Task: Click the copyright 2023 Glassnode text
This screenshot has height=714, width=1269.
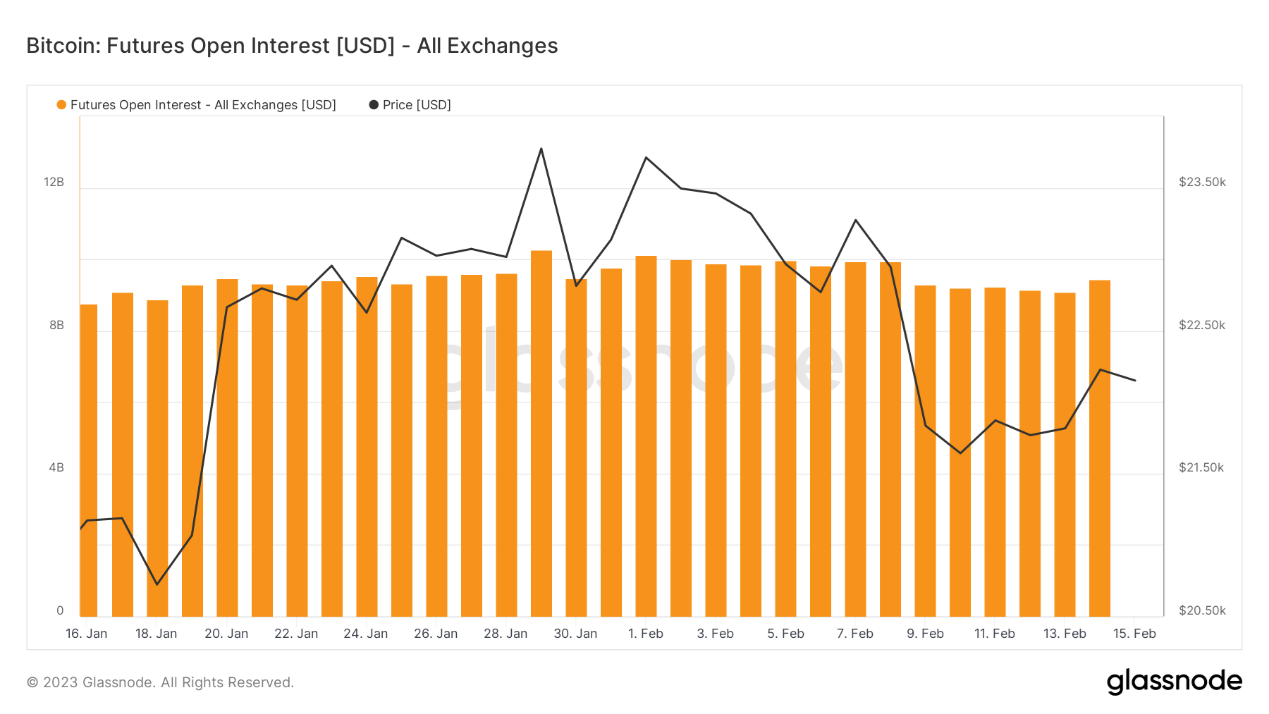Action: 160,682
